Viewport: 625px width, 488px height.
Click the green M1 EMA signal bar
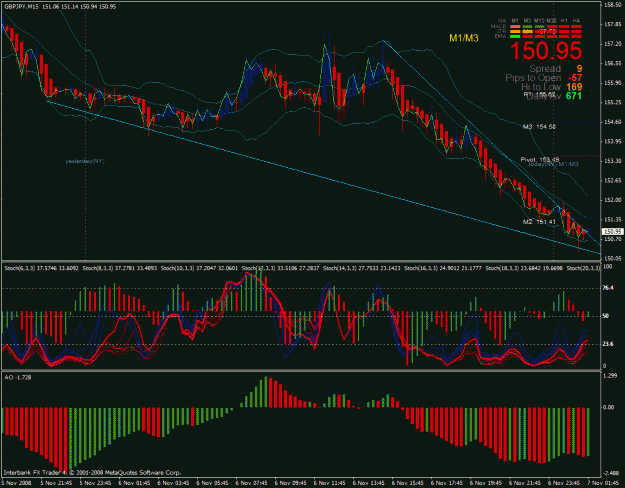(x=515, y=36)
